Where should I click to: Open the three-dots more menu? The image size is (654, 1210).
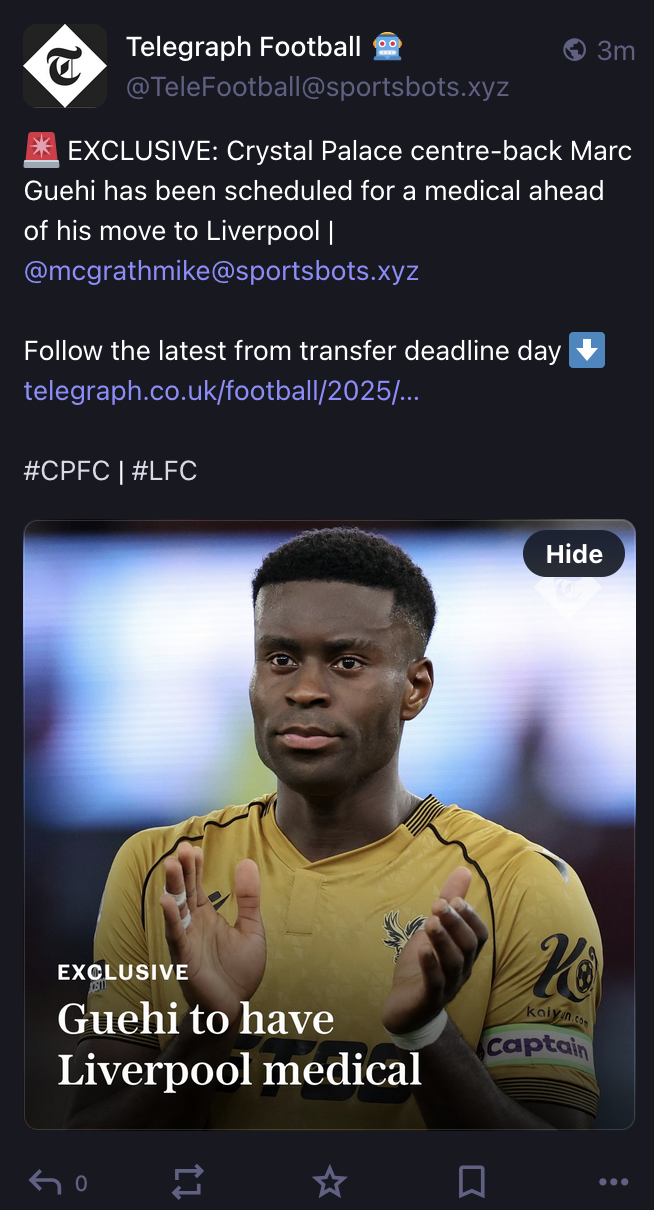tap(613, 1182)
